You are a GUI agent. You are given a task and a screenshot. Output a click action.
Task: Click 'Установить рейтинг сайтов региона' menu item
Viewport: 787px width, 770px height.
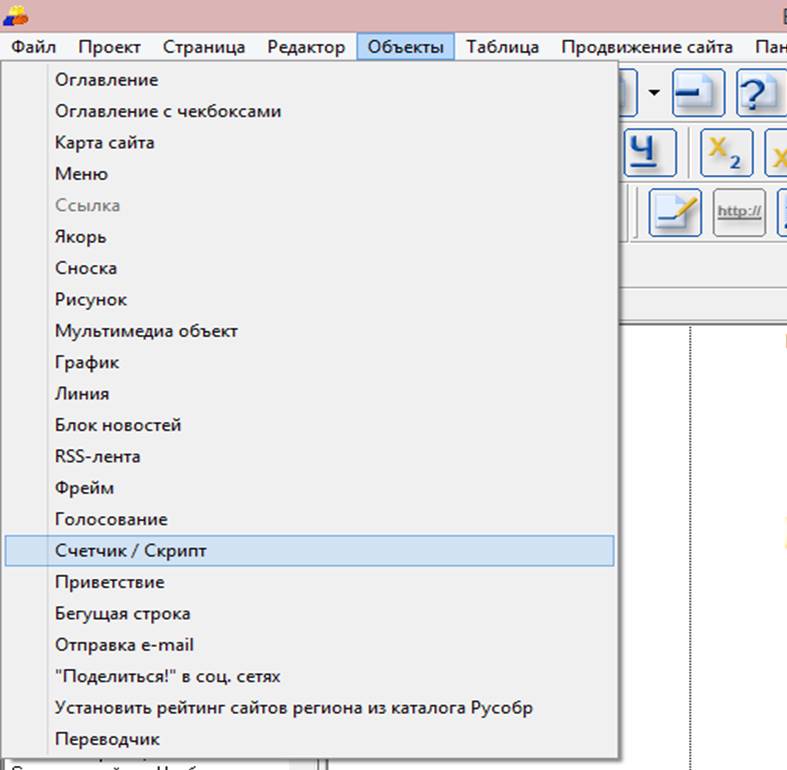coord(294,708)
